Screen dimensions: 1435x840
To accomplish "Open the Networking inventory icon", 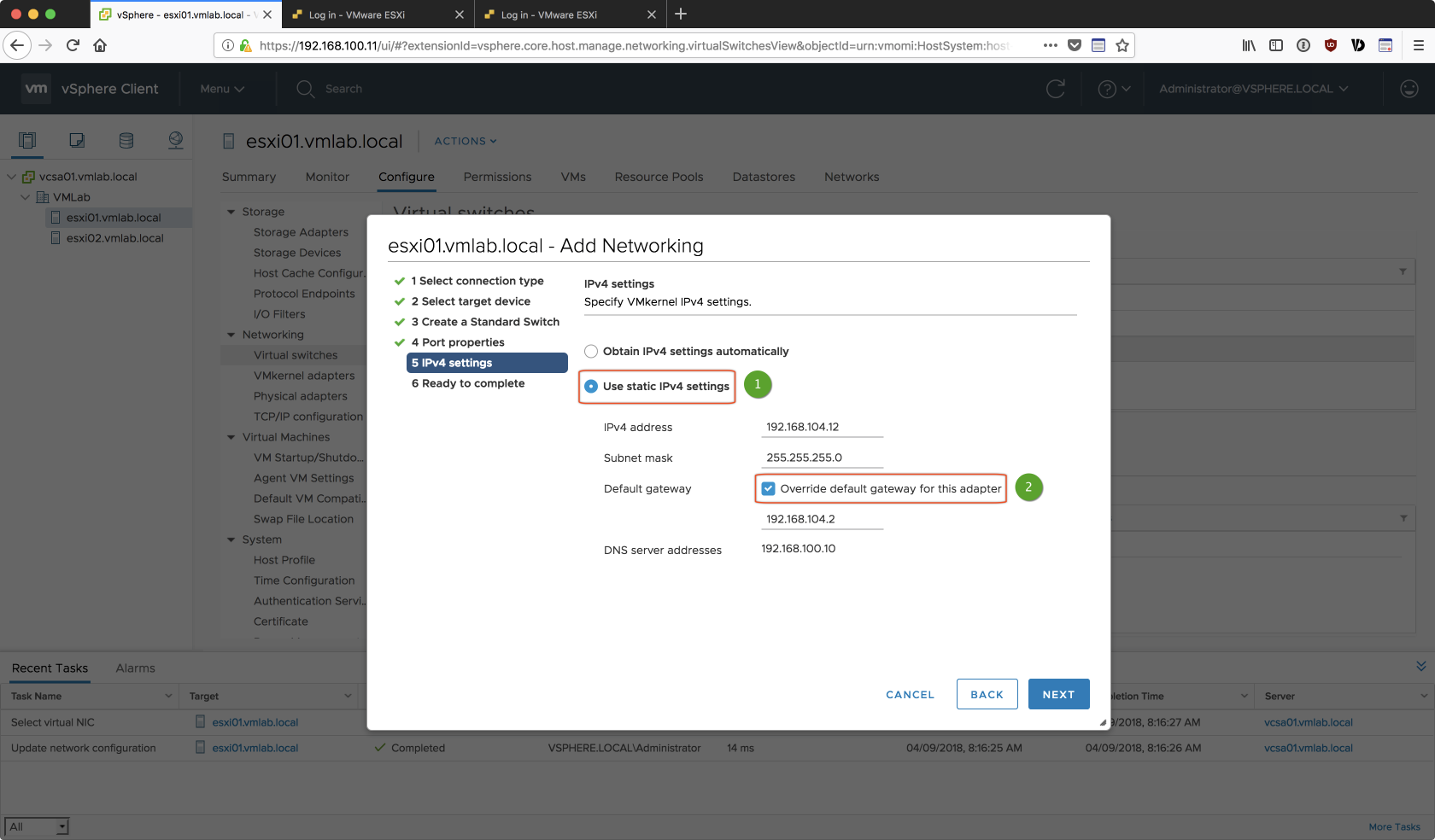I will [x=176, y=141].
